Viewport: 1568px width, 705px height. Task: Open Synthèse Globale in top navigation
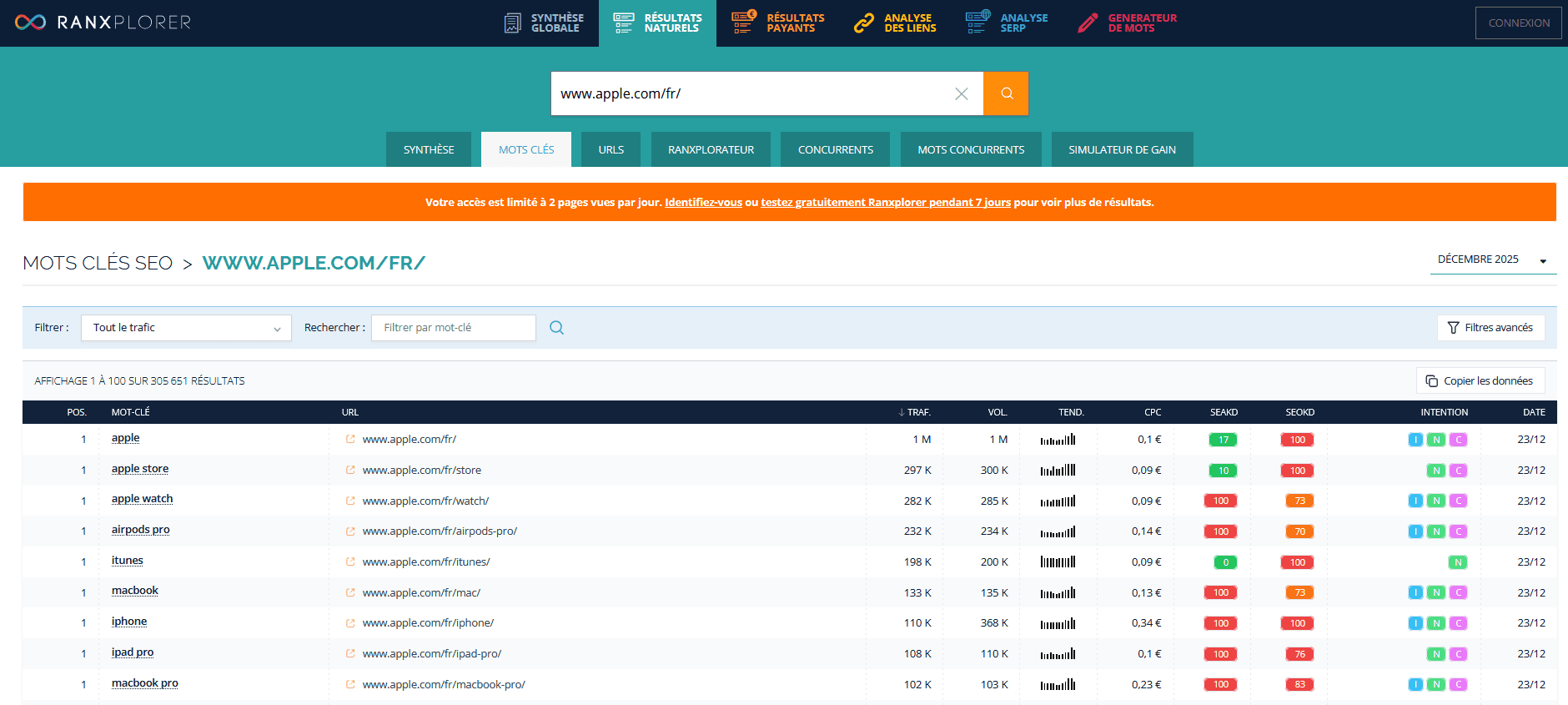pos(545,23)
